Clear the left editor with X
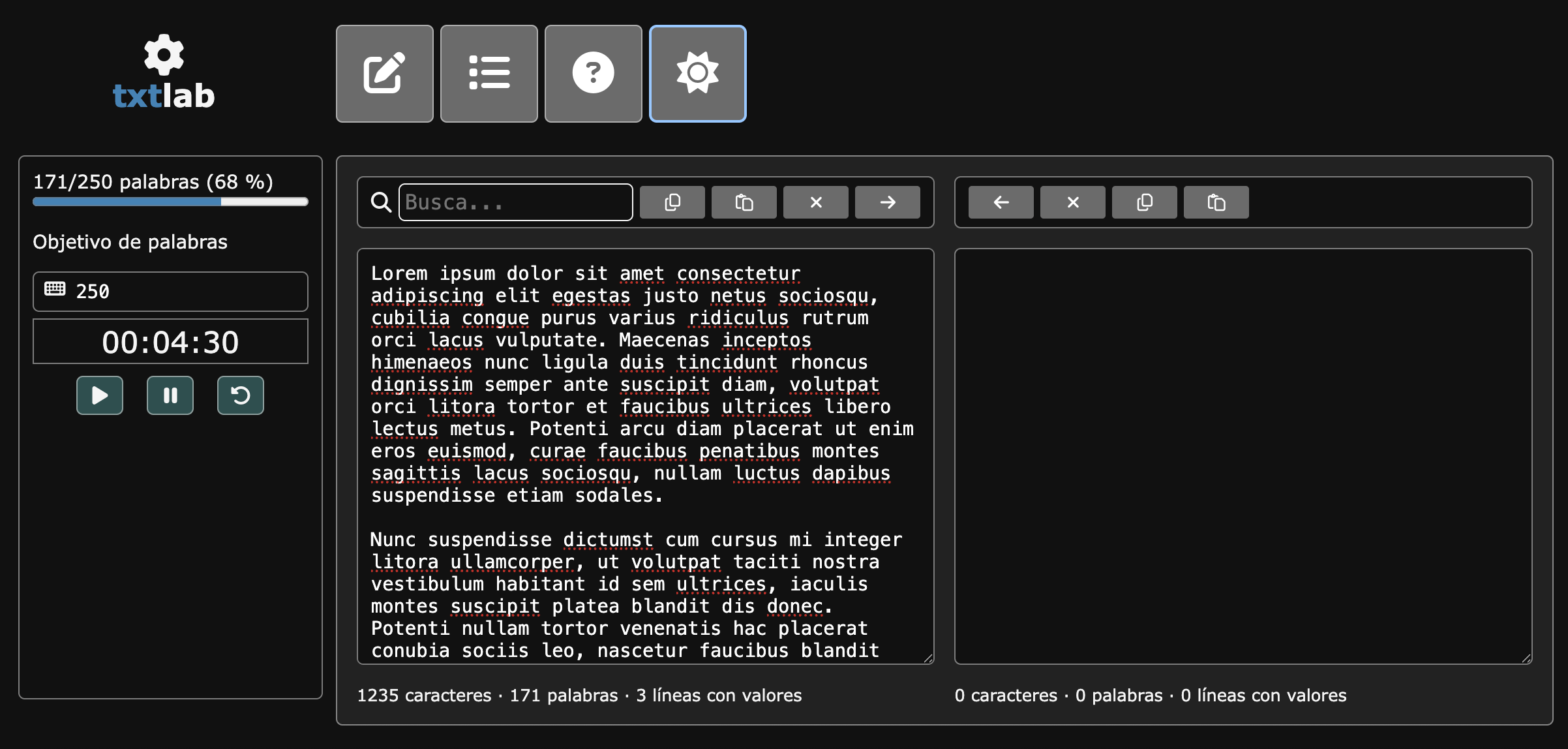The width and height of the screenshot is (1568, 749). tap(816, 202)
